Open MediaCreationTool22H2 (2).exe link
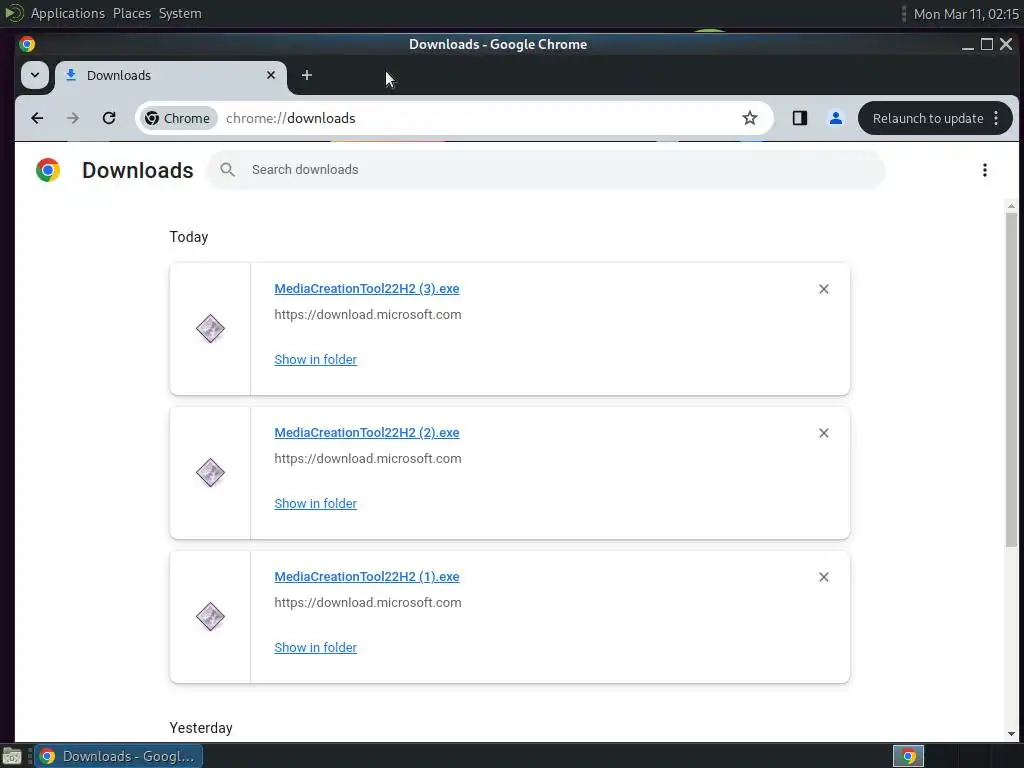The width and height of the screenshot is (1024, 768). 366,432
